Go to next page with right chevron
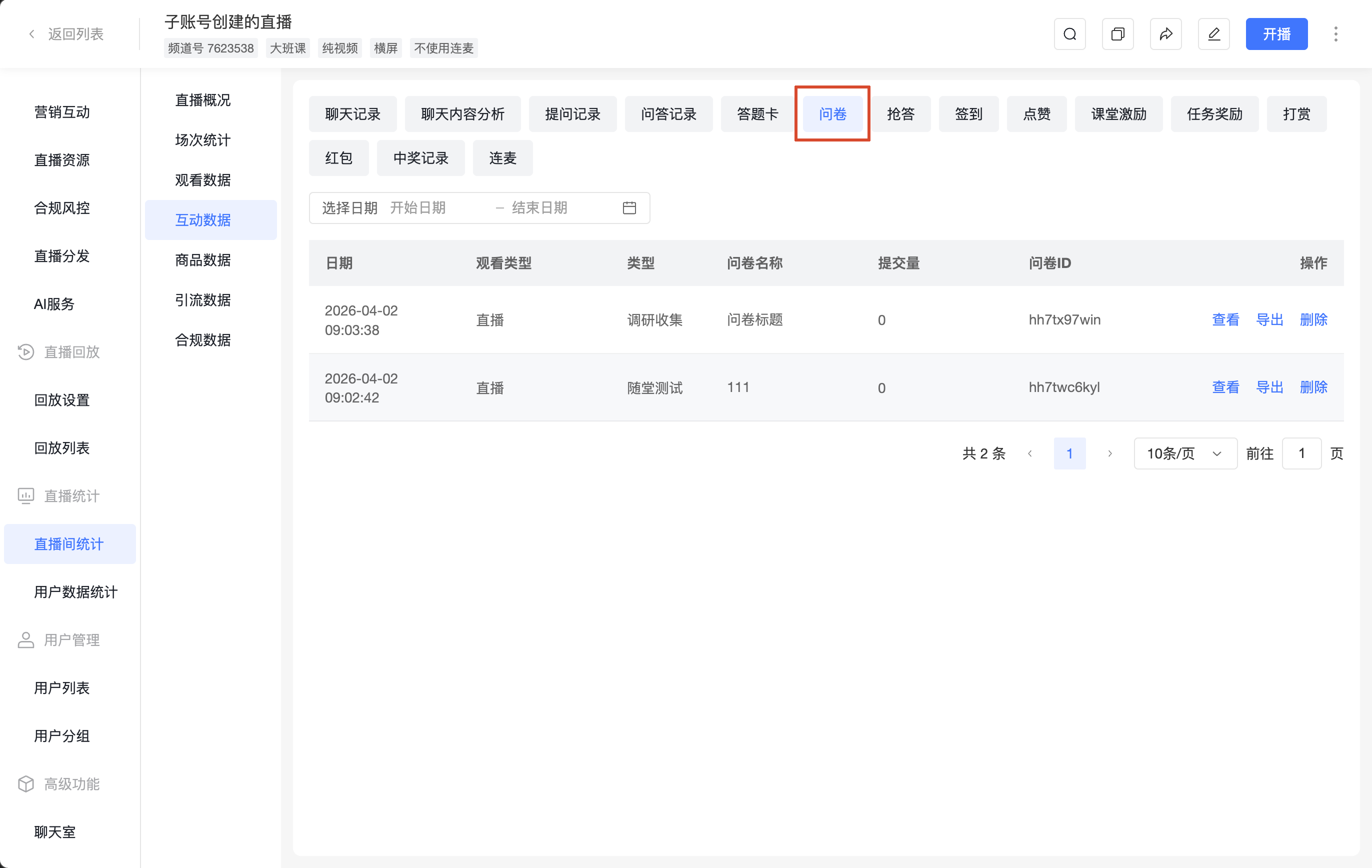 pos(1110,453)
